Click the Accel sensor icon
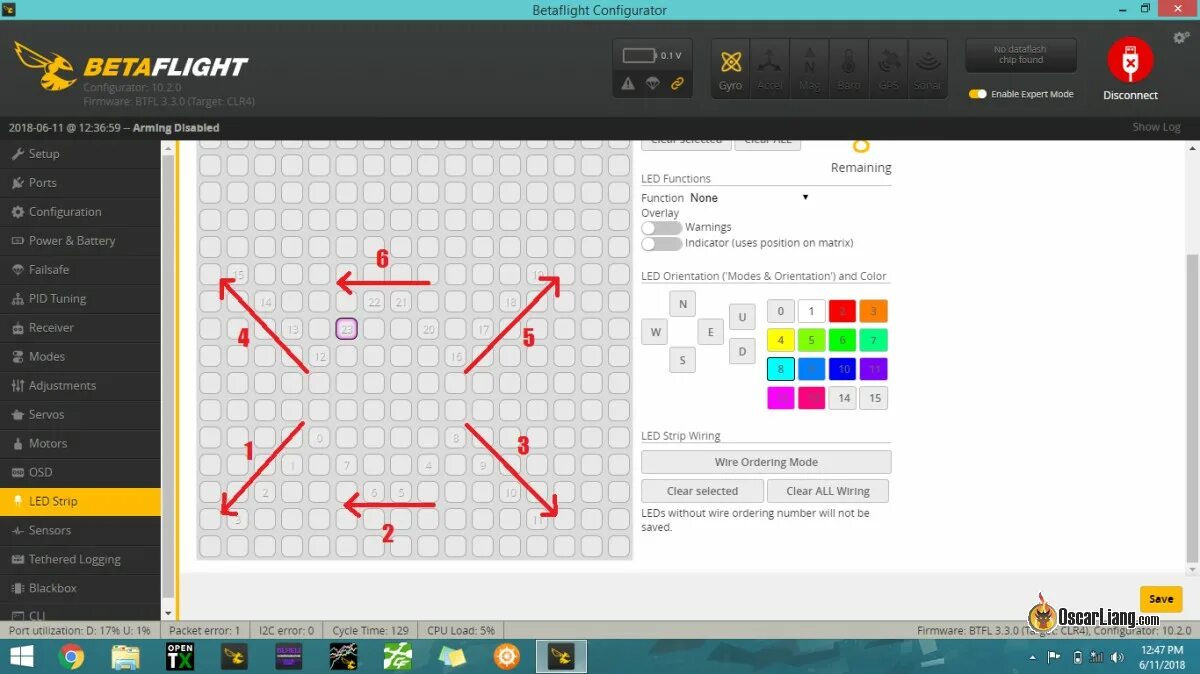The height and width of the screenshot is (674, 1200). [x=770, y=68]
